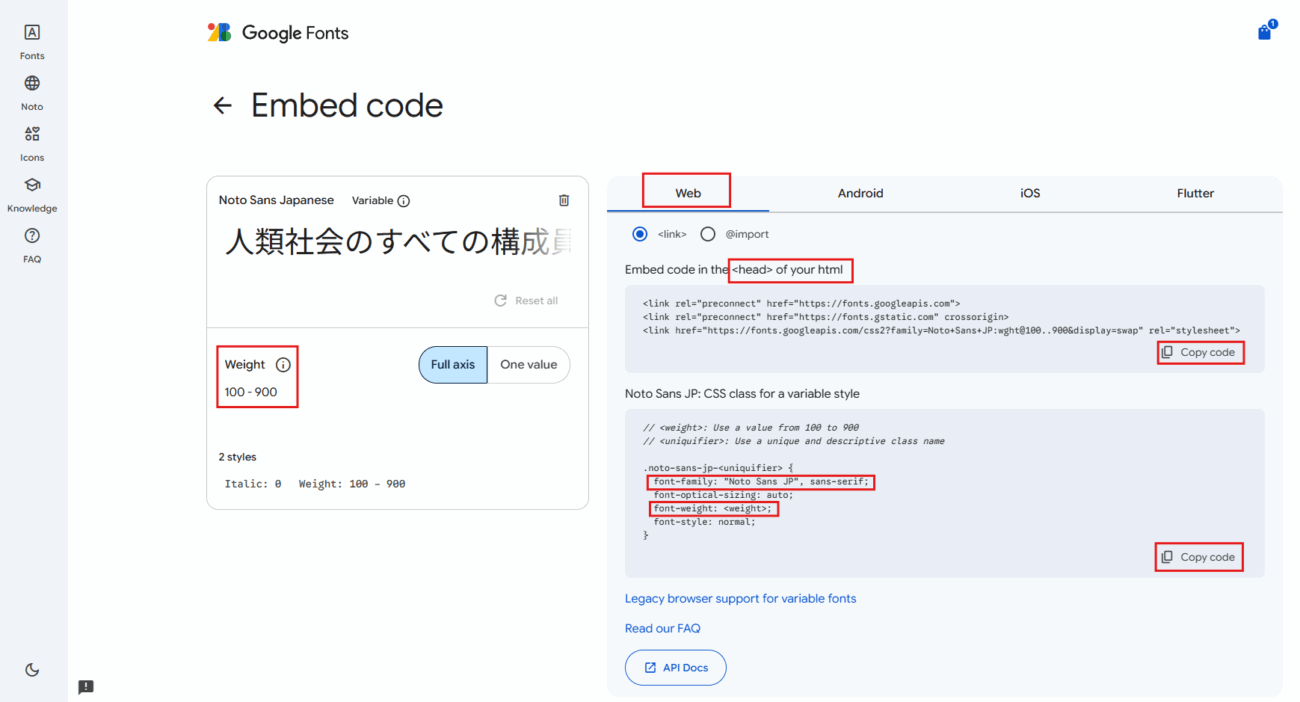Viewport: 1300px width, 702px height.
Task: Click the Weight info icon
Action: click(x=283, y=365)
